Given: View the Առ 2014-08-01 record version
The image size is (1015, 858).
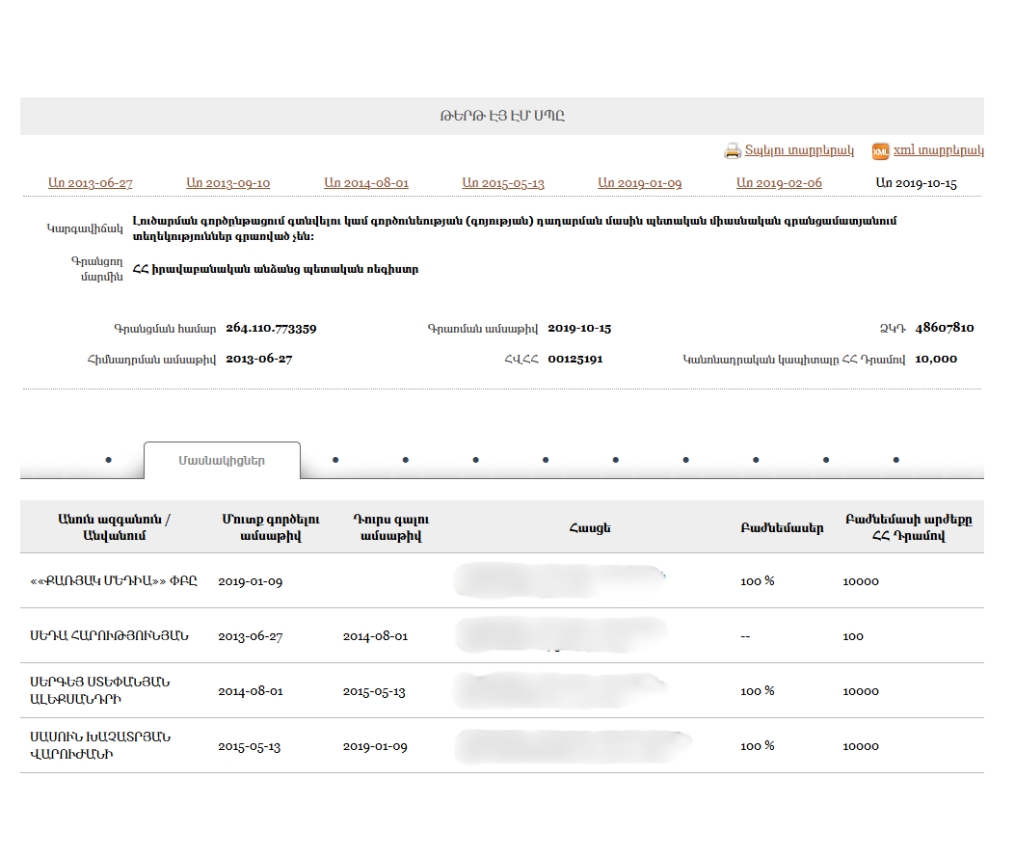Looking at the screenshot, I should pyautogui.click(x=366, y=183).
